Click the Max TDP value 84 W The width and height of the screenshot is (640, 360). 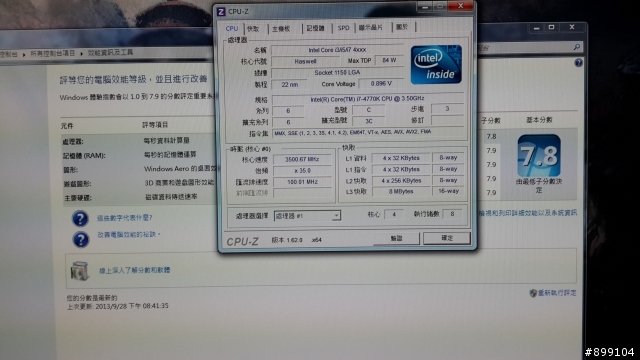(x=389, y=60)
